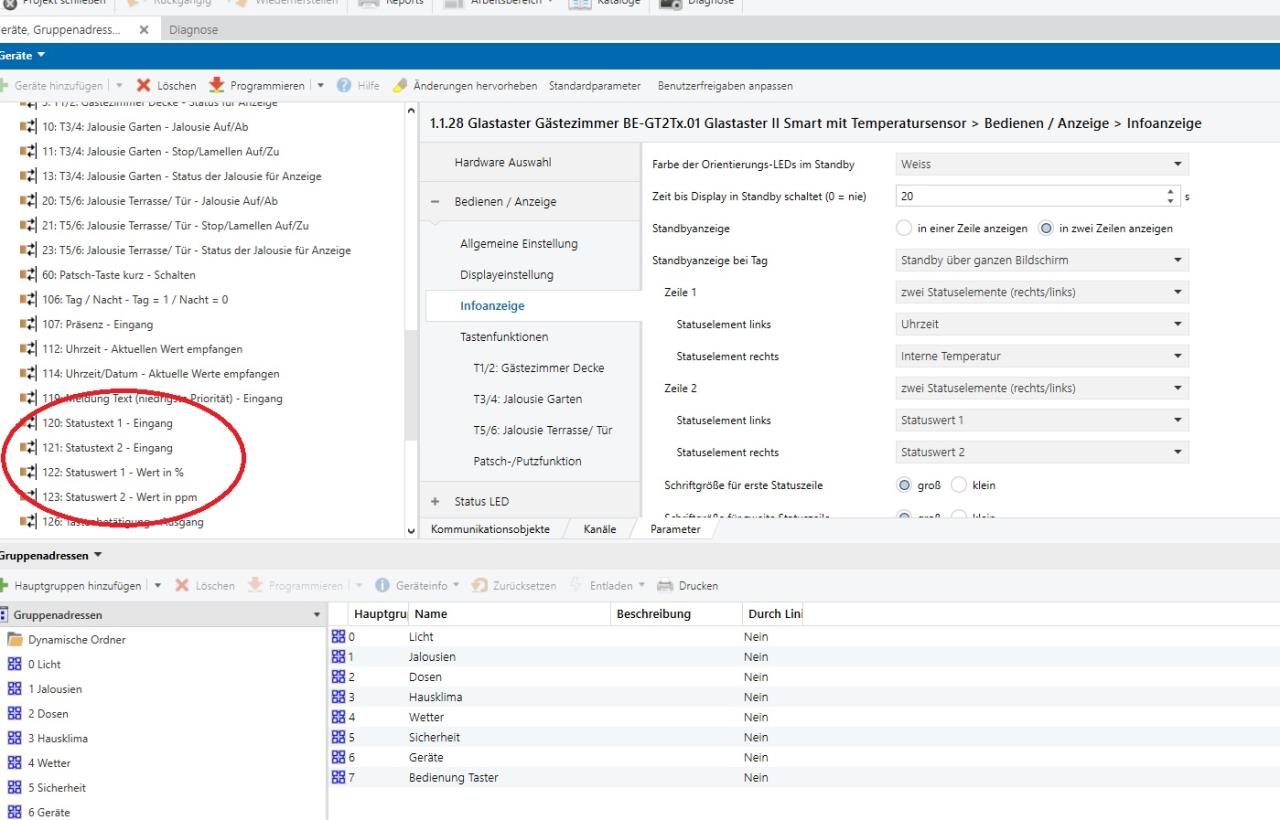Image resolution: width=1280 pixels, height=820 pixels.
Task: Increase the standby time stepper value
Action: click(x=1171, y=192)
